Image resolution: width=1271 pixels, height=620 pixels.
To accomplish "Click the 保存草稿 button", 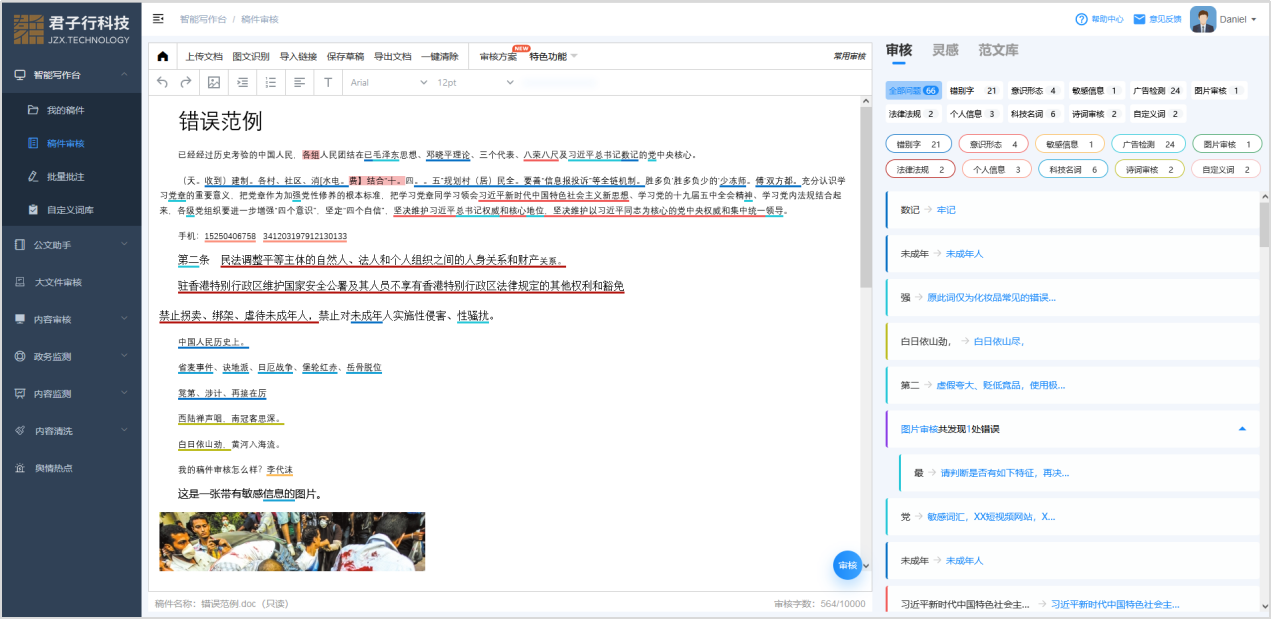I will tap(345, 56).
